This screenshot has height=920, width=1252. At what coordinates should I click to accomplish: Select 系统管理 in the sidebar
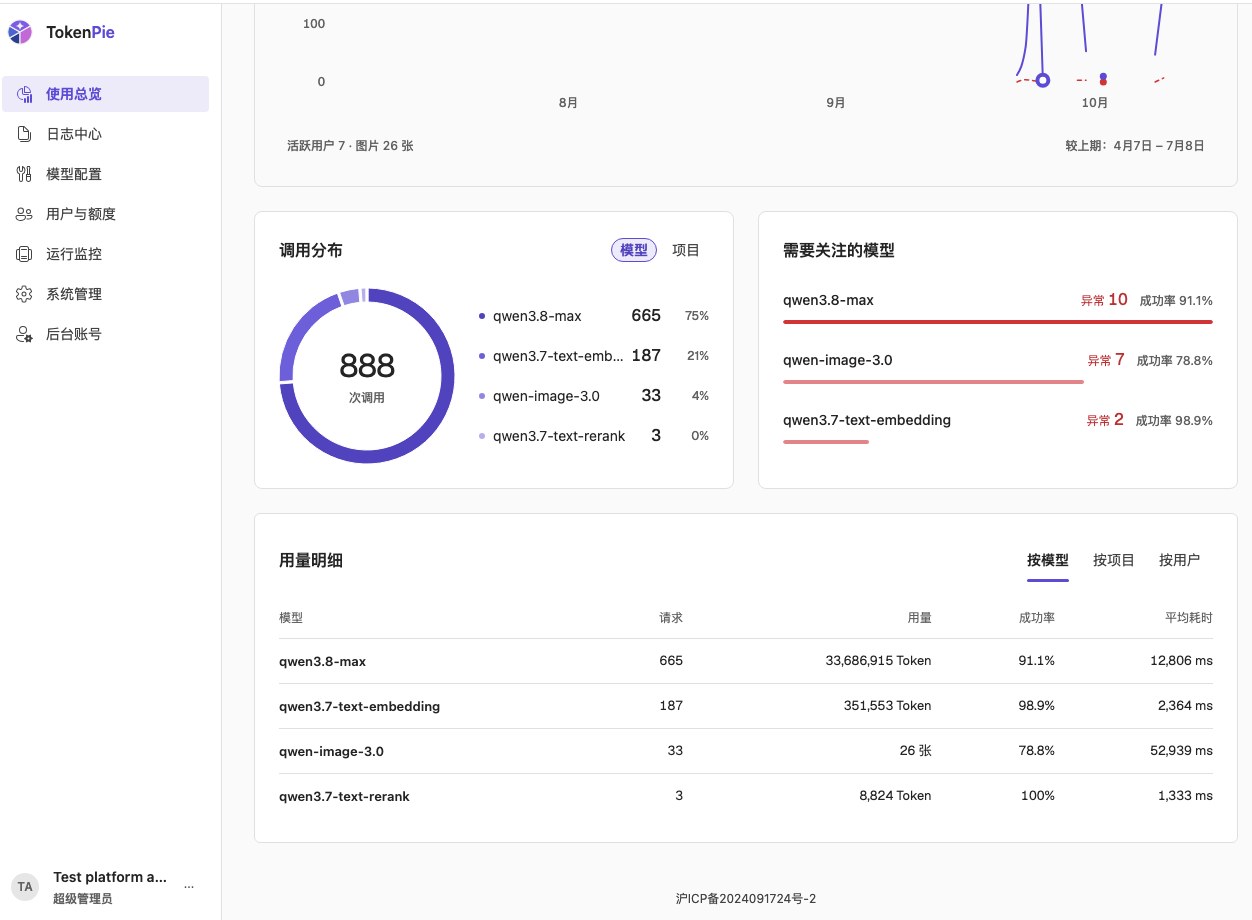coord(105,294)
